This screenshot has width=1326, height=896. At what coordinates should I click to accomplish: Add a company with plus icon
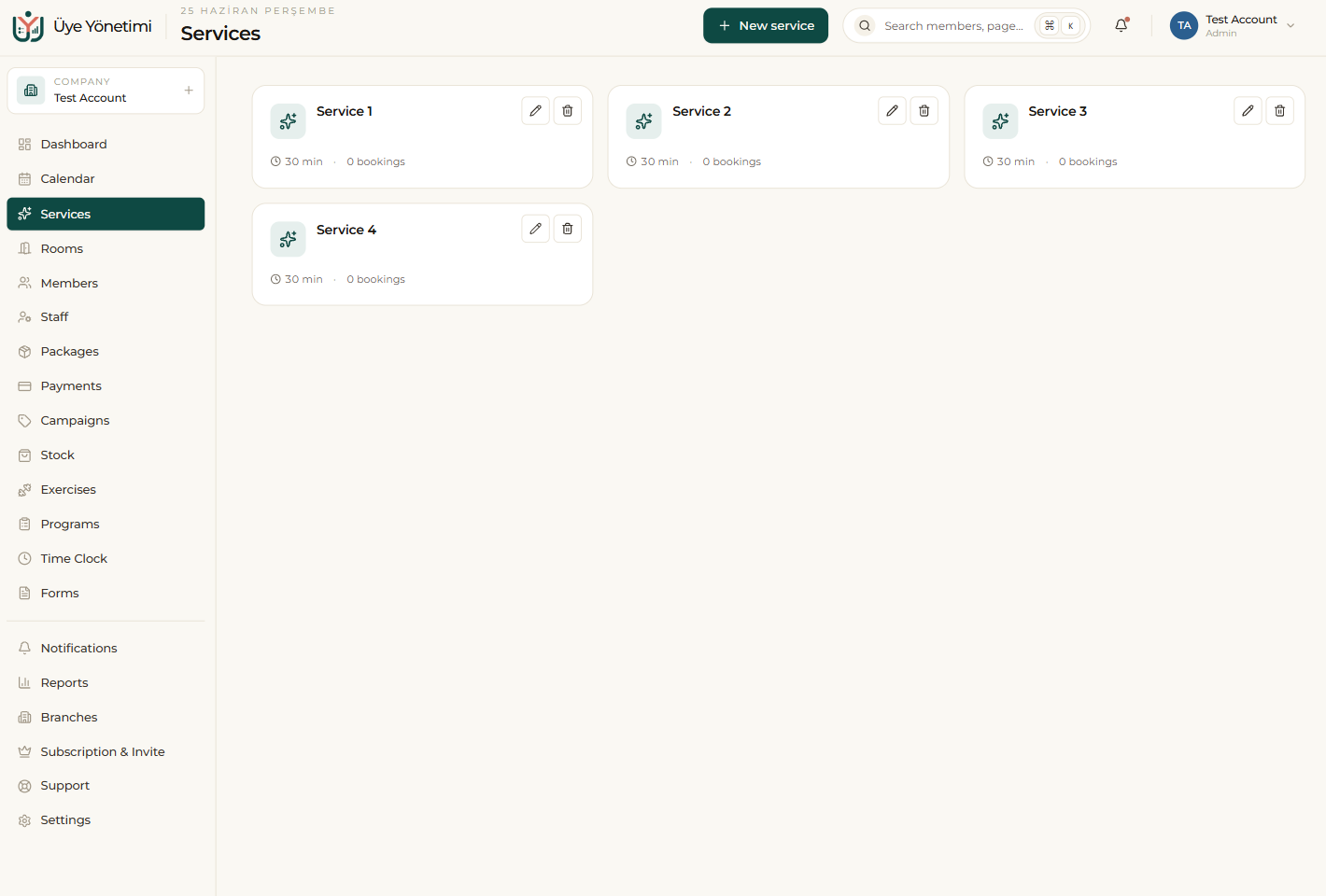pos(189,91)
